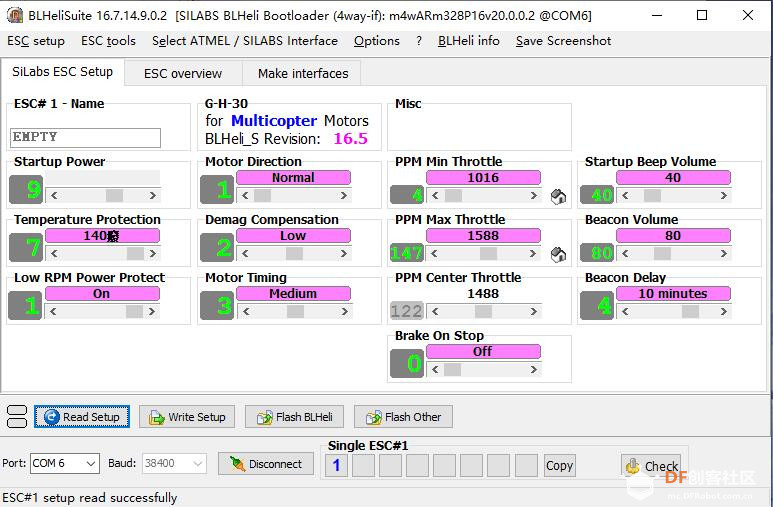Click Brake On Stop left arrow
The image size is (773, 507).
coord(435,369)
